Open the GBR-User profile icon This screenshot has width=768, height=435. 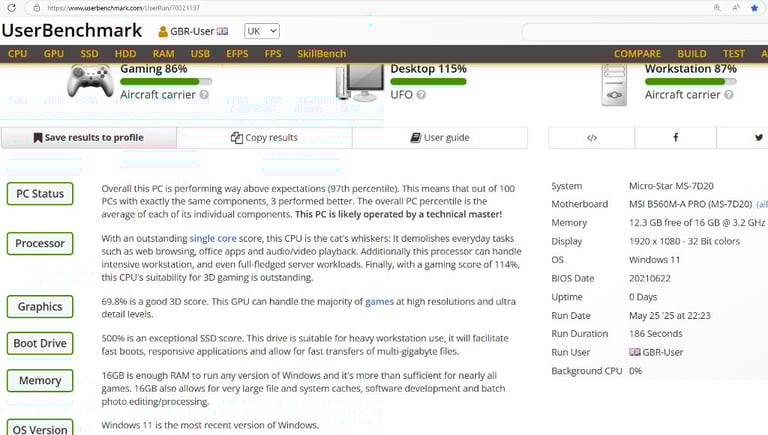click(x=163, y=32)
